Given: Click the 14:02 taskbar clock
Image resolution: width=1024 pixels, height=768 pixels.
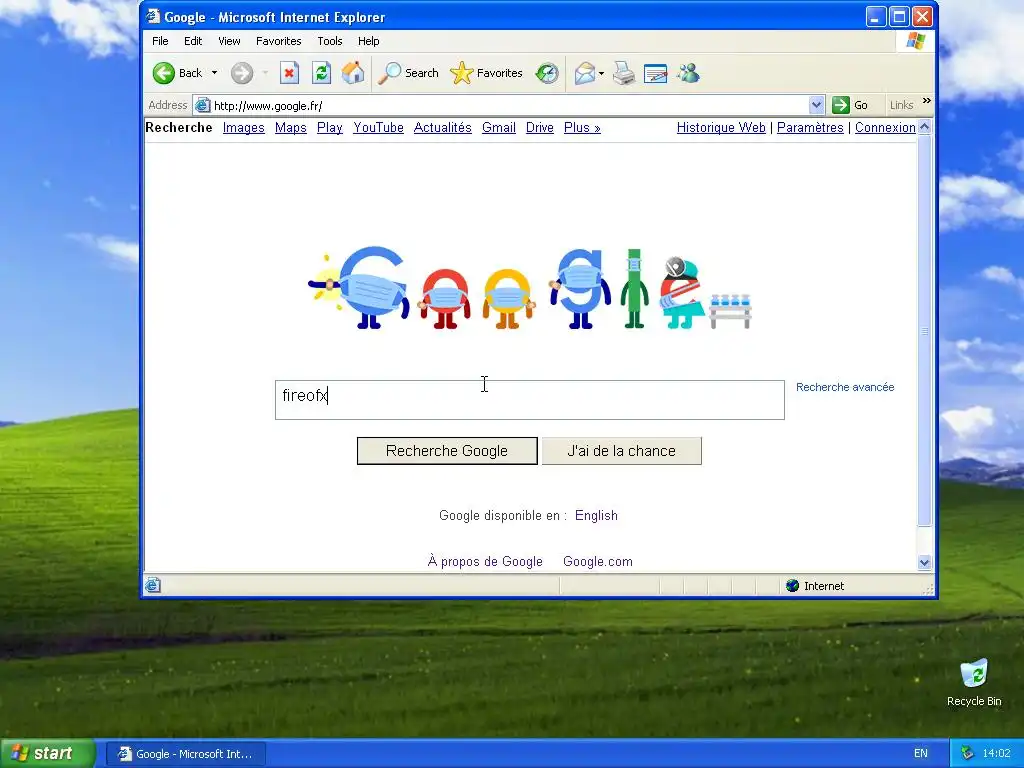Looking at the screenshot, I should click(996, 754).
